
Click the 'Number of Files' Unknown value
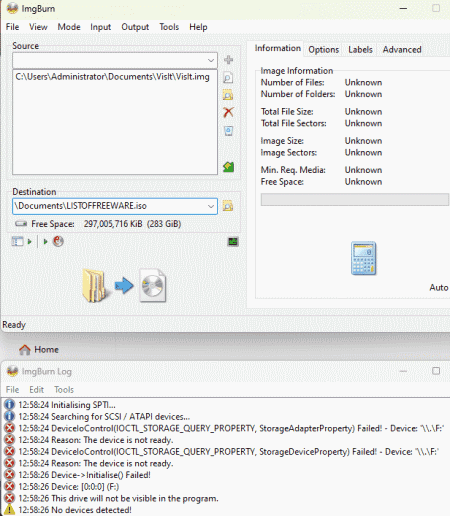pos(363,82)
